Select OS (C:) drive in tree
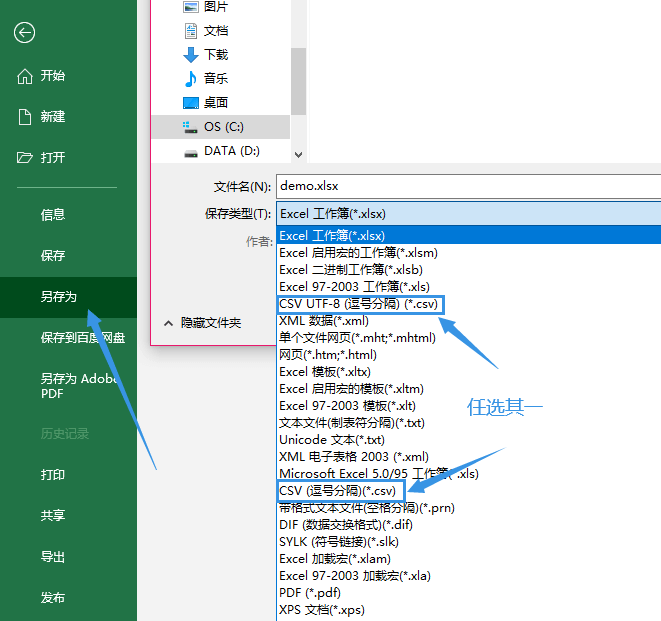Screen dimensions: 661x621 point(224,127)
